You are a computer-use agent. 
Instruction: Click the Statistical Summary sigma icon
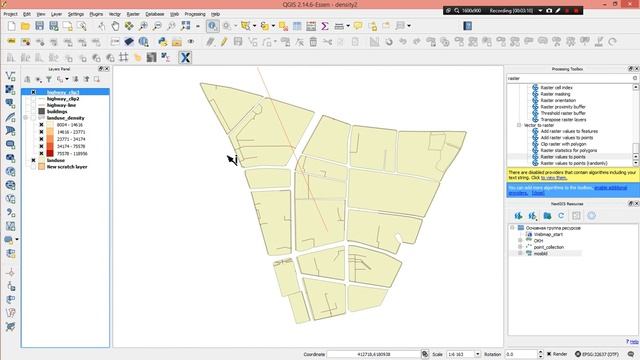(325, 26)
